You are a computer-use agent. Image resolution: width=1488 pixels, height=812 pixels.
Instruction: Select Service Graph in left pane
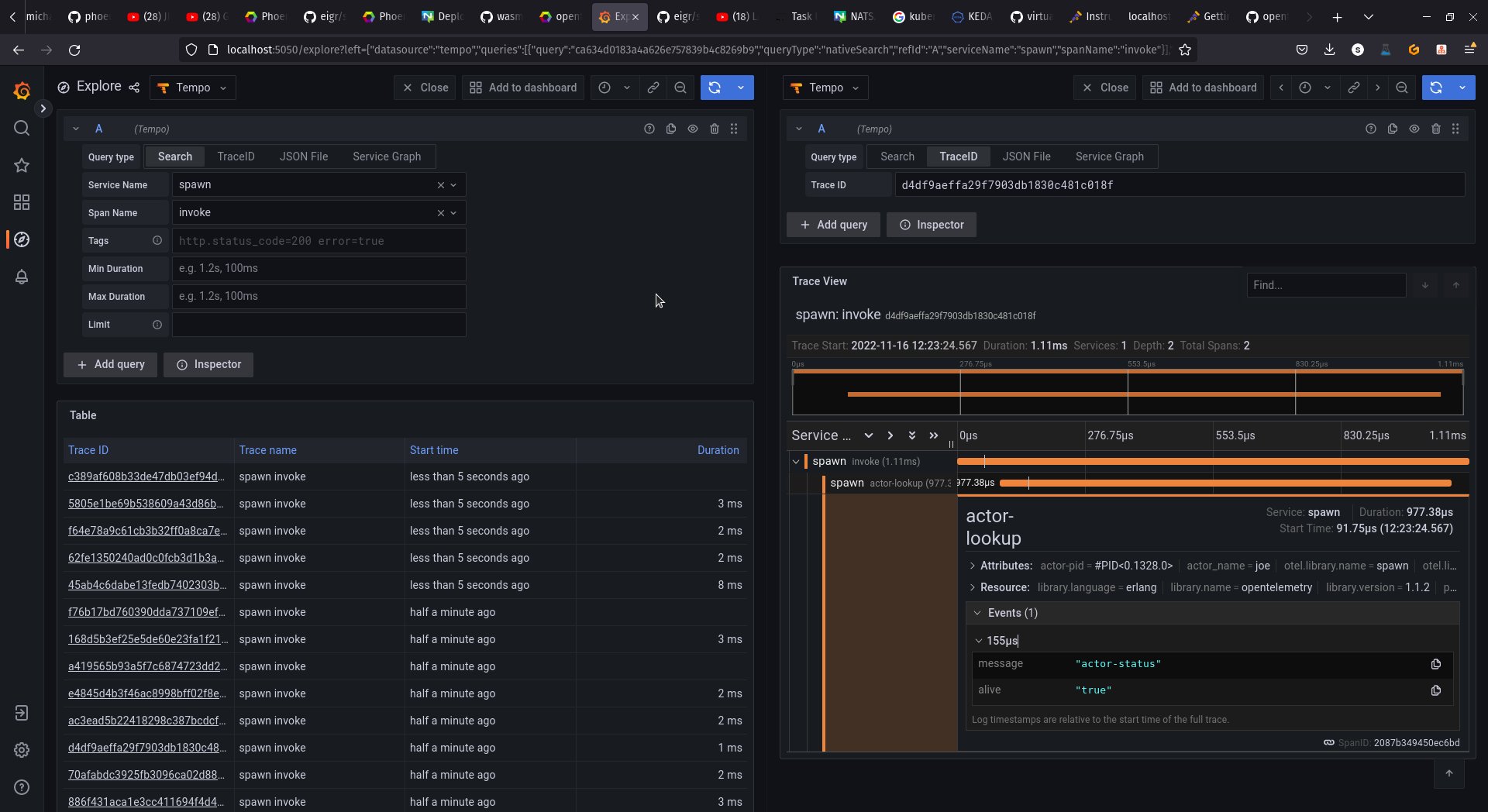(x=387, y=157)
